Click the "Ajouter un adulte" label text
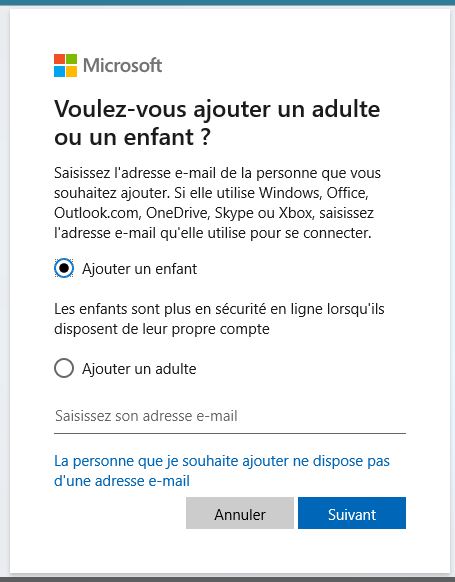This screenshot has height=582, width=455. click(x=139, y=369)
